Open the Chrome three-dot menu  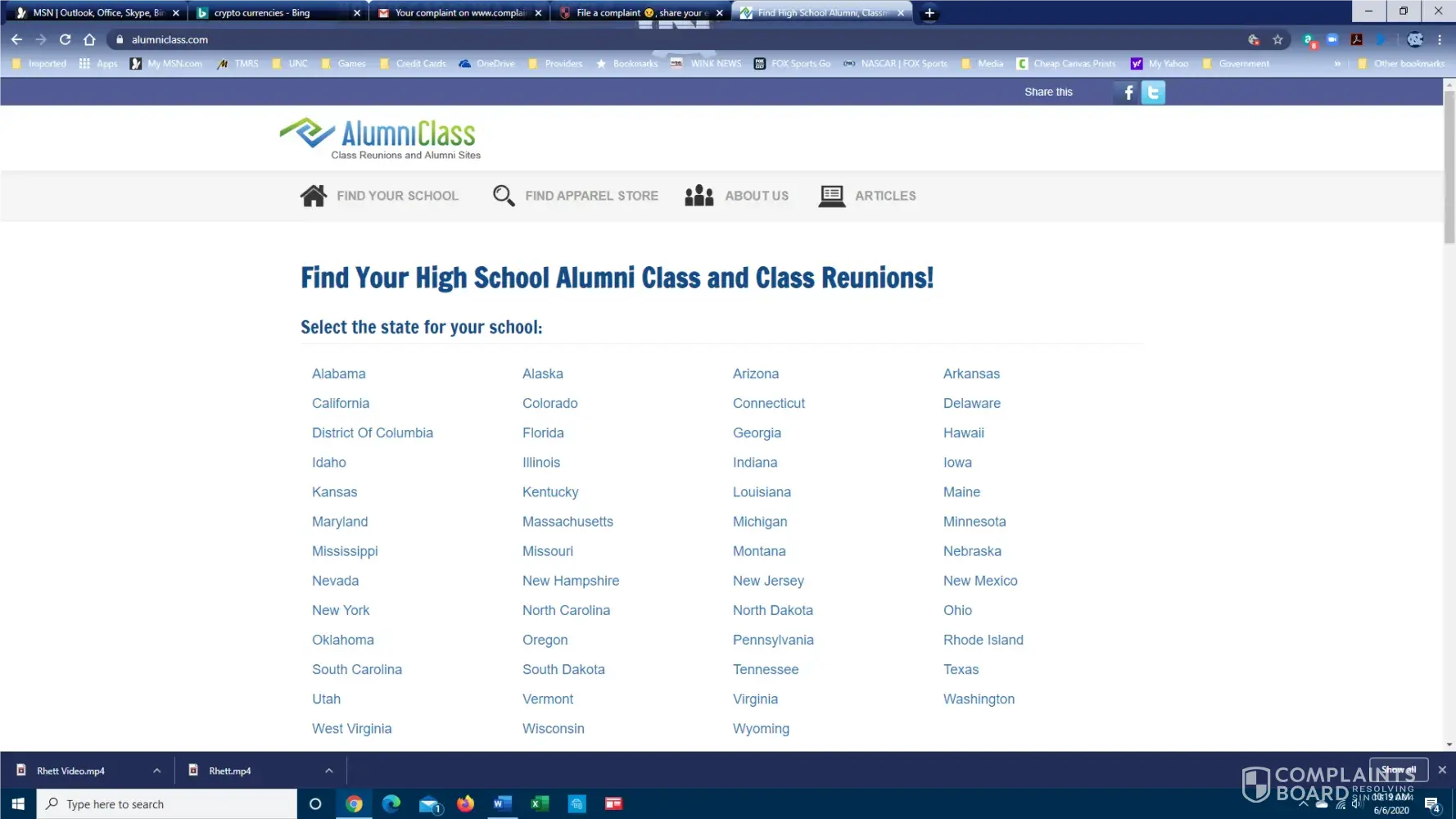point(1440,39)
